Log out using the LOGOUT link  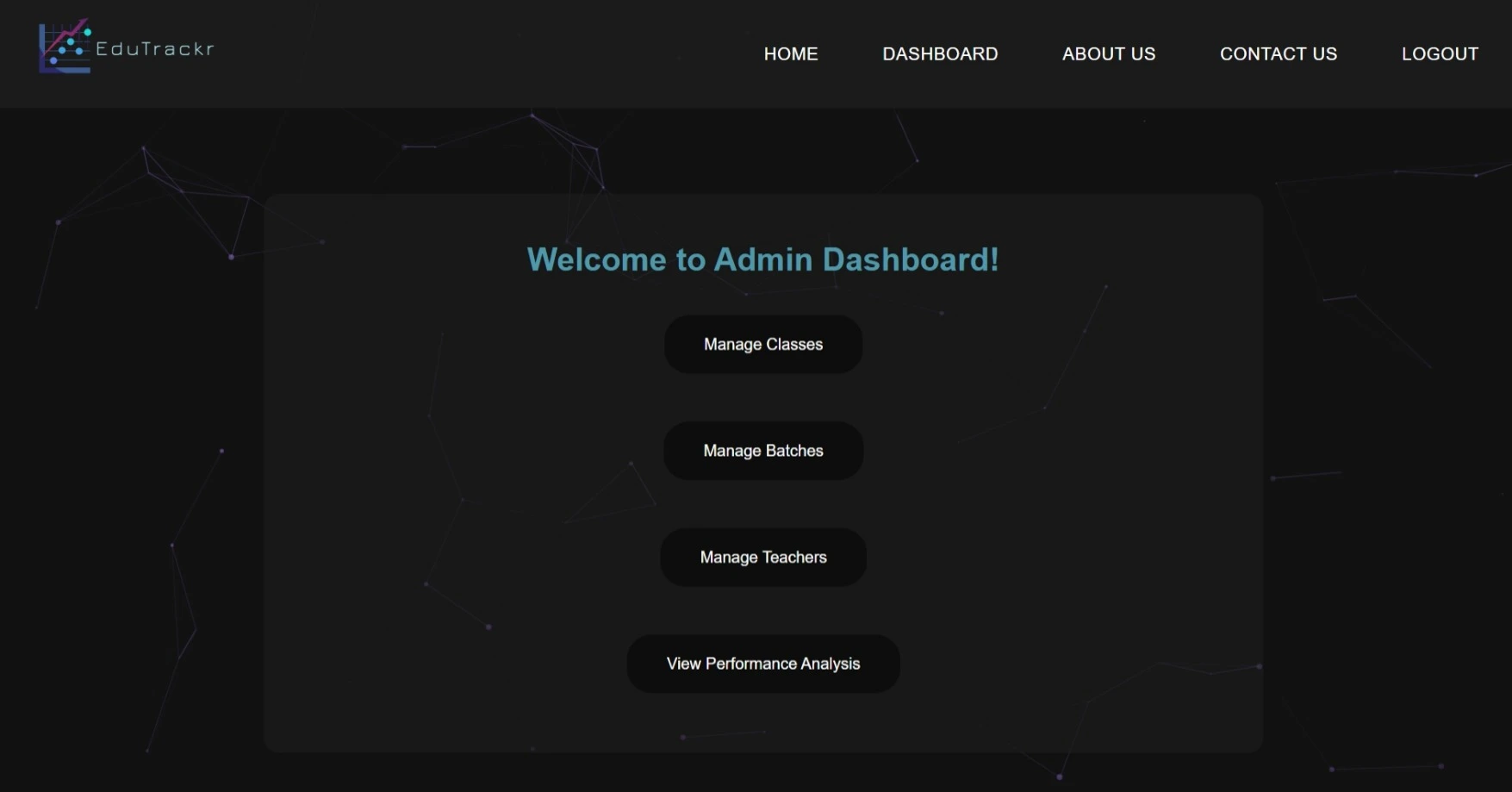pyautogui.click(x=1439, y=53)
